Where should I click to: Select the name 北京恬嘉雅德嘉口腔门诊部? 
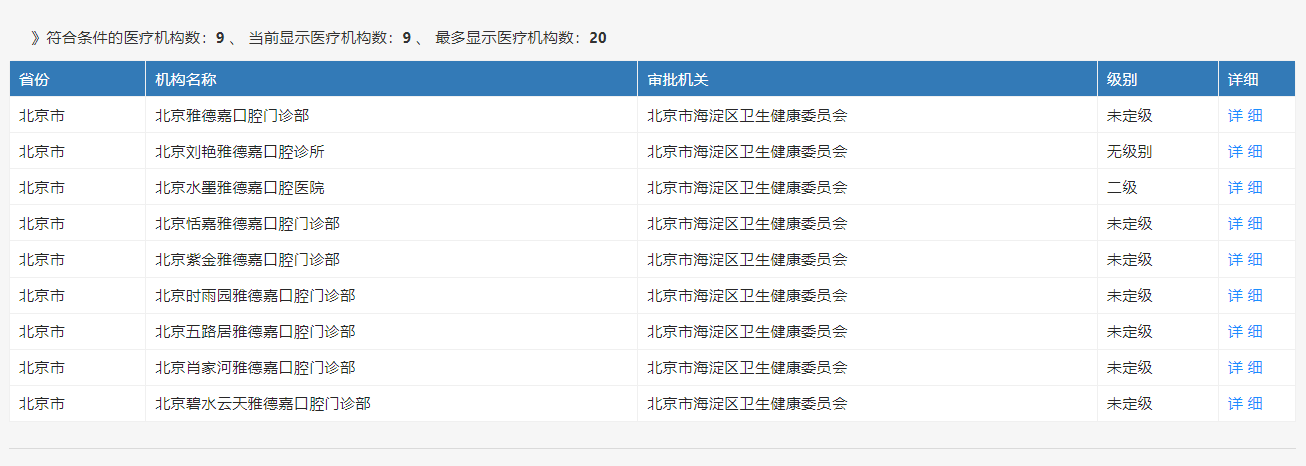247,223
